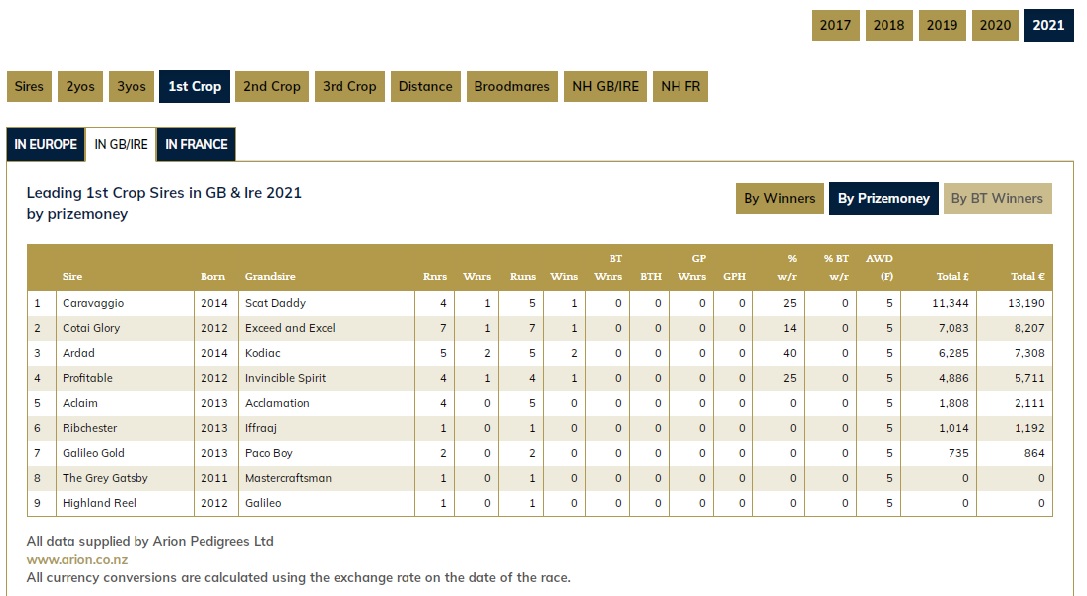View the Broodmares tab
Screen dimensions: 1087x596
[x=512, y=86]
